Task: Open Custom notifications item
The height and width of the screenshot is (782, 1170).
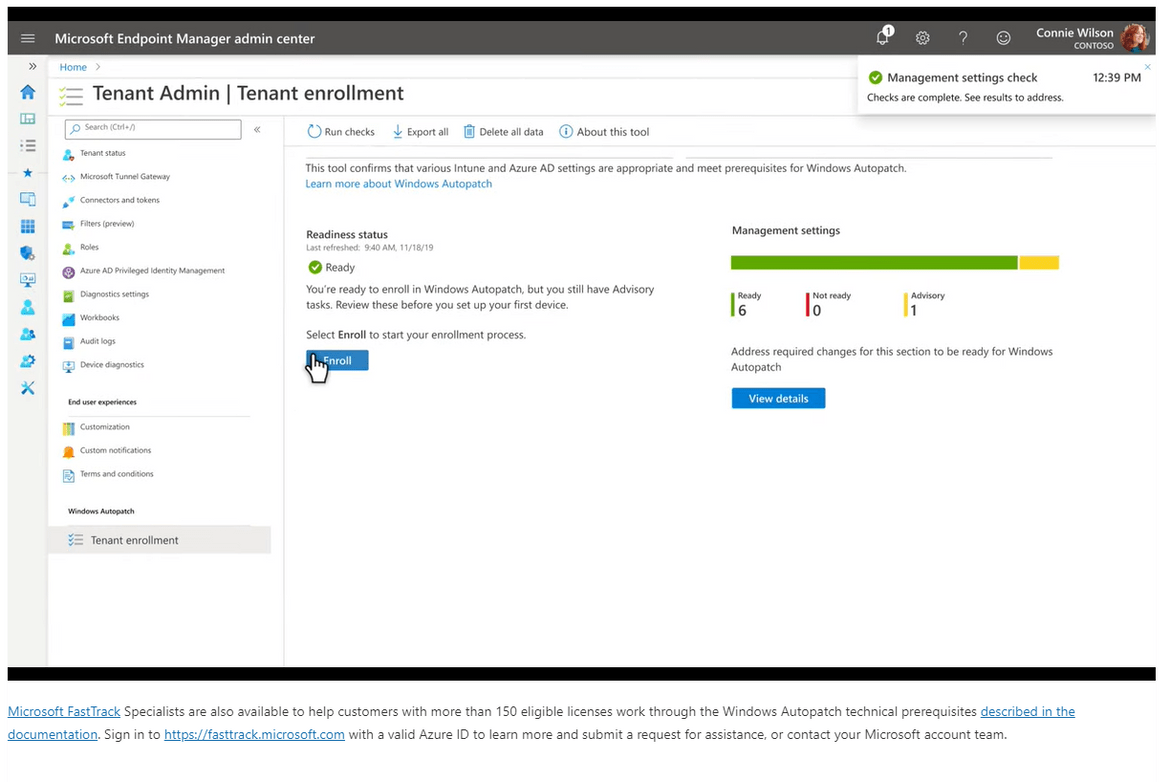Action: pyautogui.click(x=115, y=451)
